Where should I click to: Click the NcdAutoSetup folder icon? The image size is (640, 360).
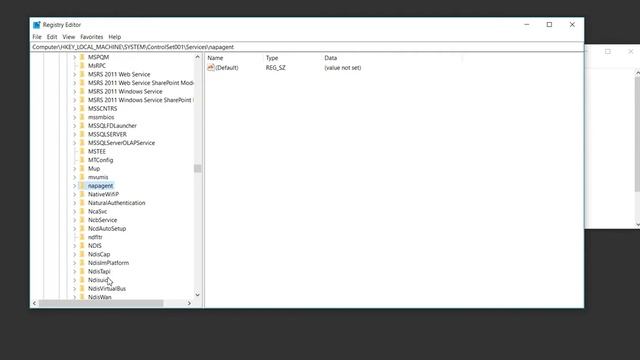82,229
